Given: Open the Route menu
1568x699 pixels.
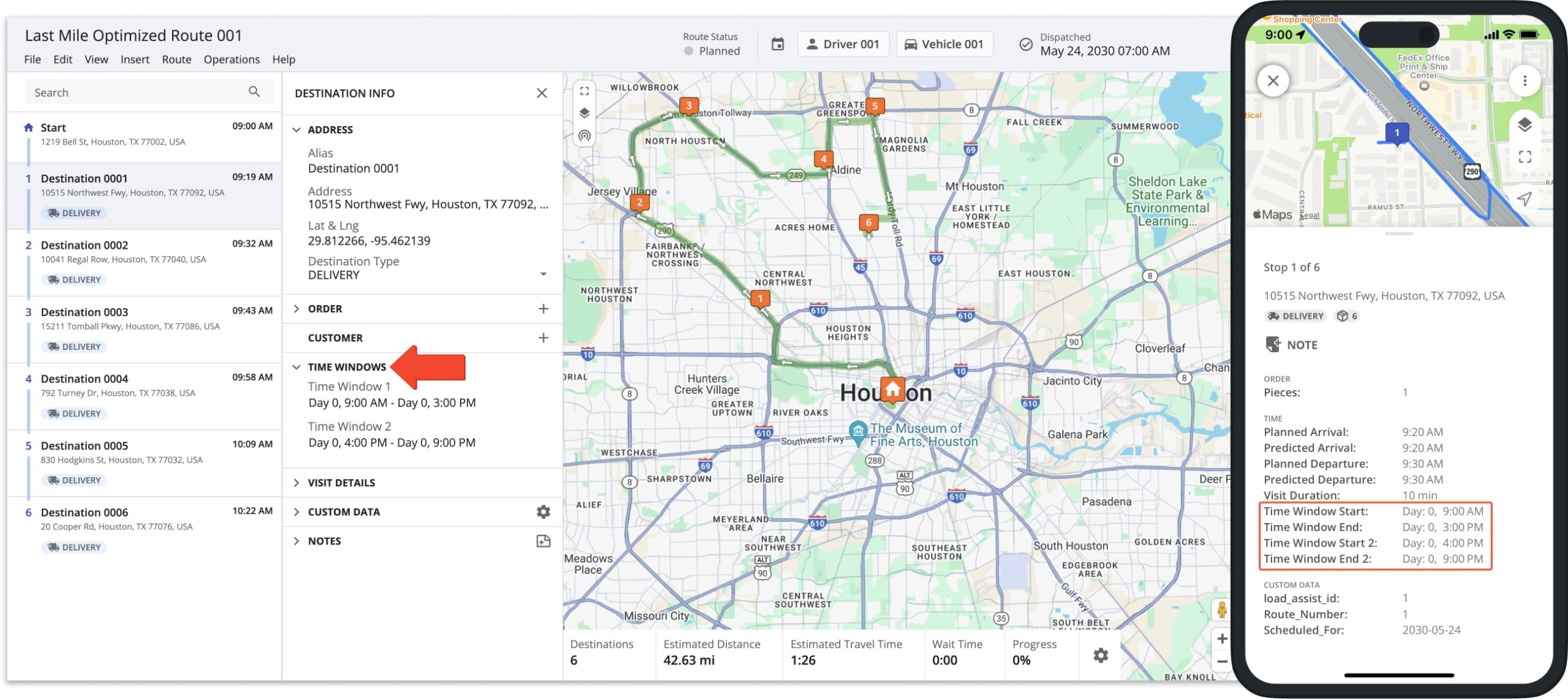Looking at the screenshot, I should (176, 59).
